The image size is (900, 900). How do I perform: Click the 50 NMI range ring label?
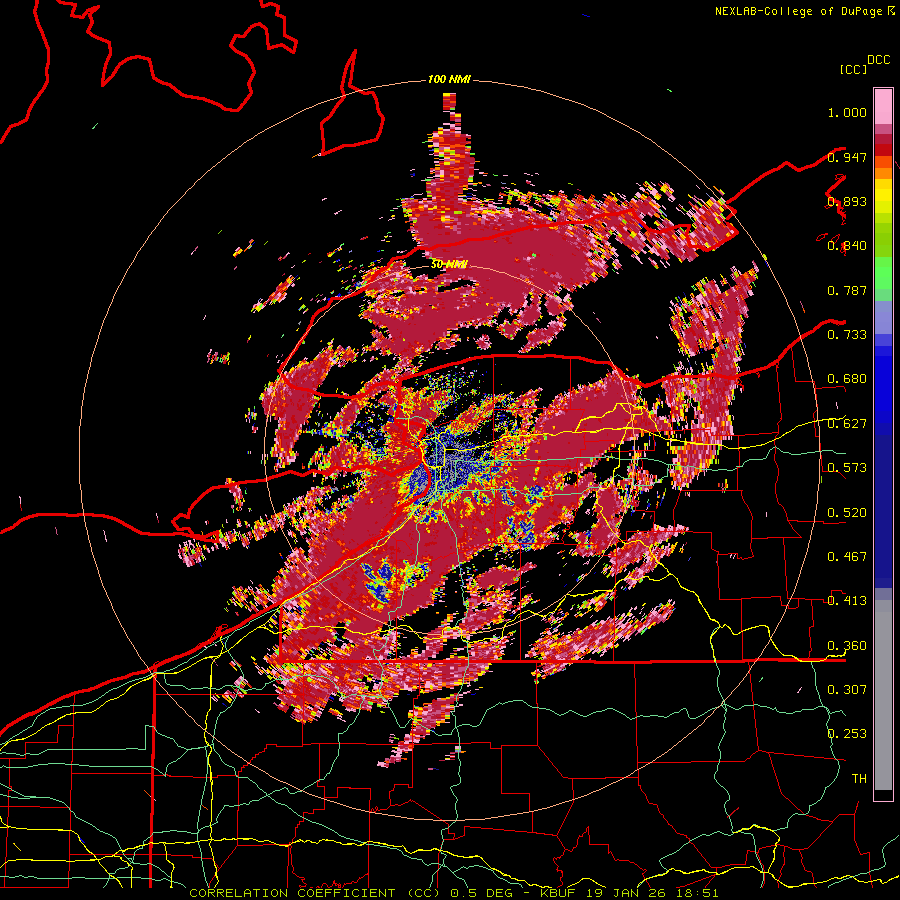click(448, 264)
